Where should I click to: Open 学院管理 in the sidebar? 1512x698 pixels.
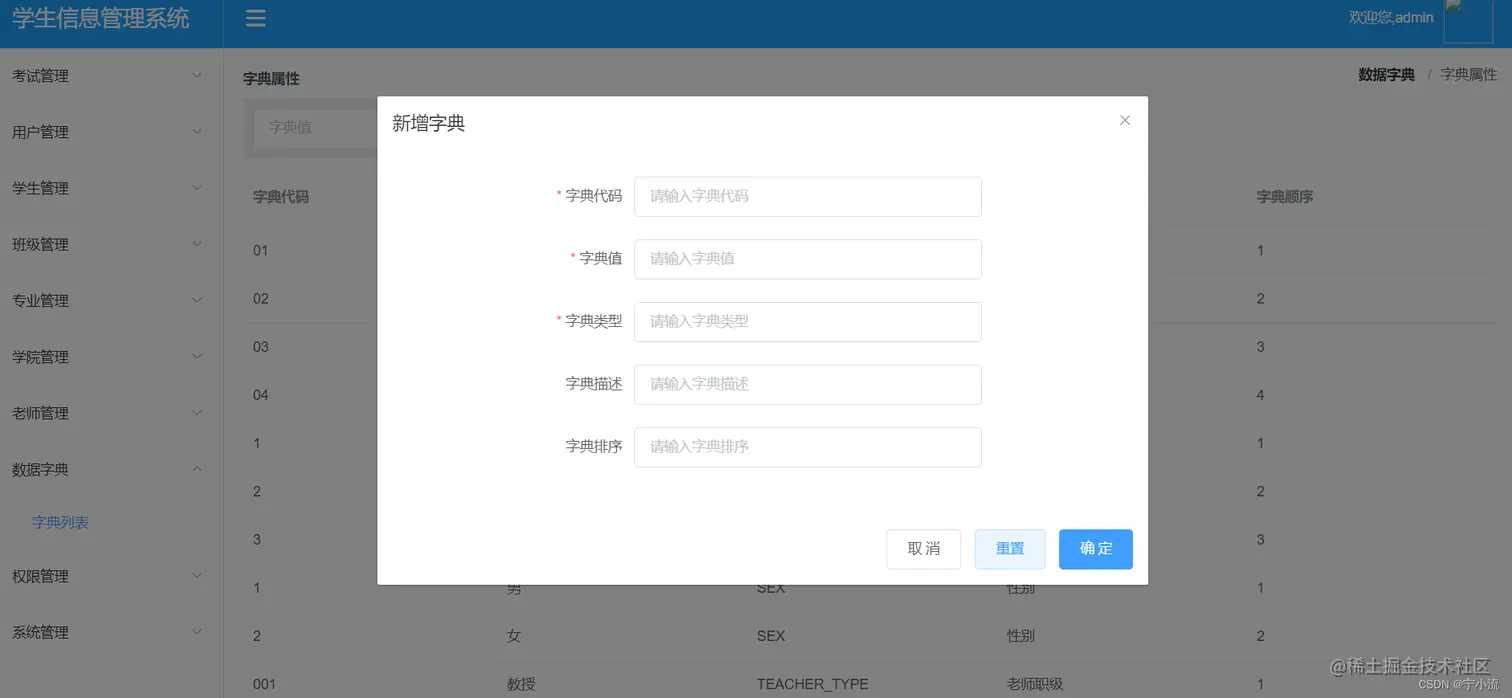[111, 356]
